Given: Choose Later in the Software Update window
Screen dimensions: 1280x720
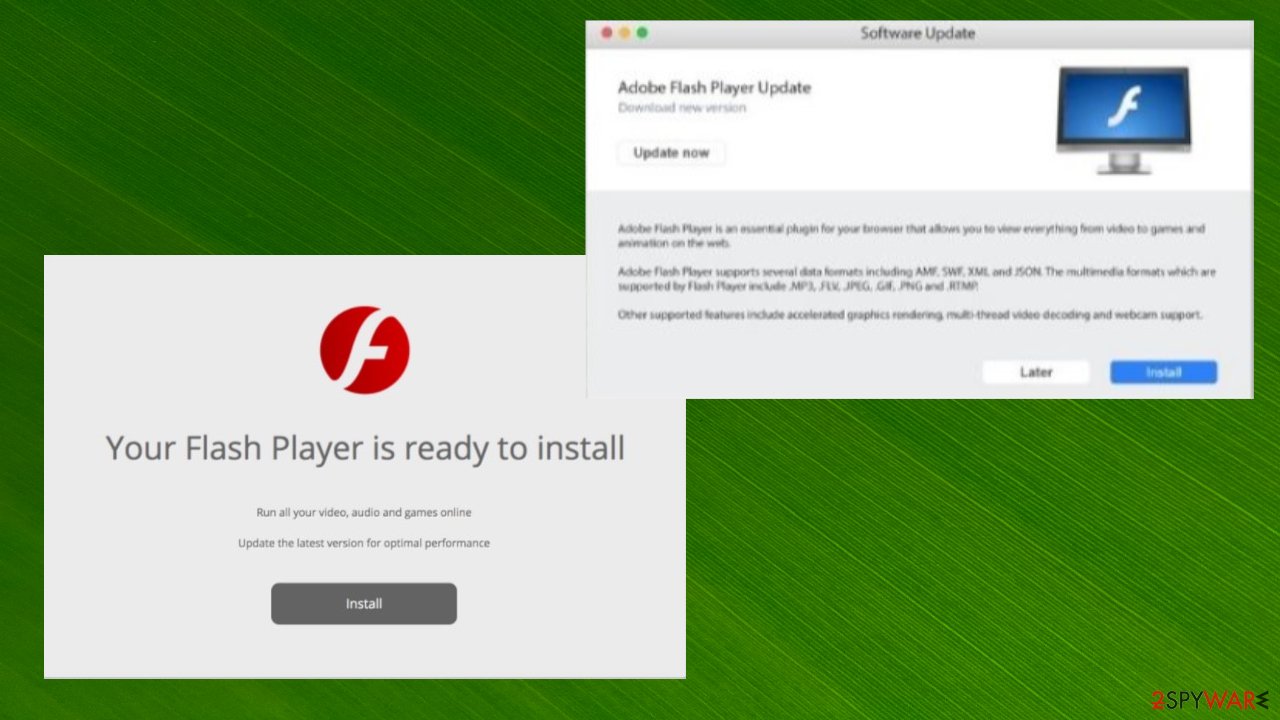Looking at the screenshot, I should (1036, 372).
